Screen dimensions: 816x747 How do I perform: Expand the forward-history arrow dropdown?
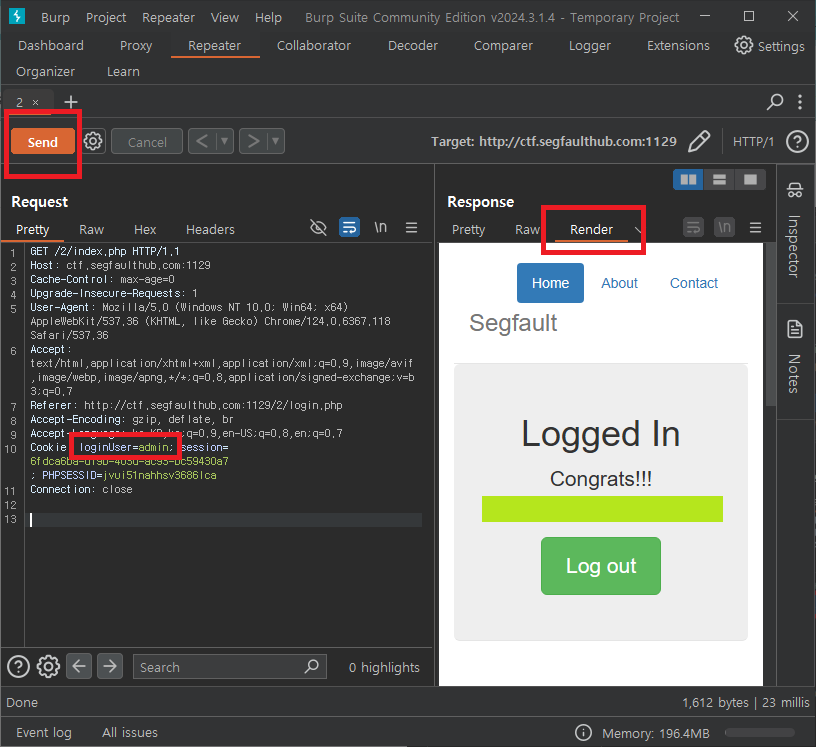click(275, 141)
